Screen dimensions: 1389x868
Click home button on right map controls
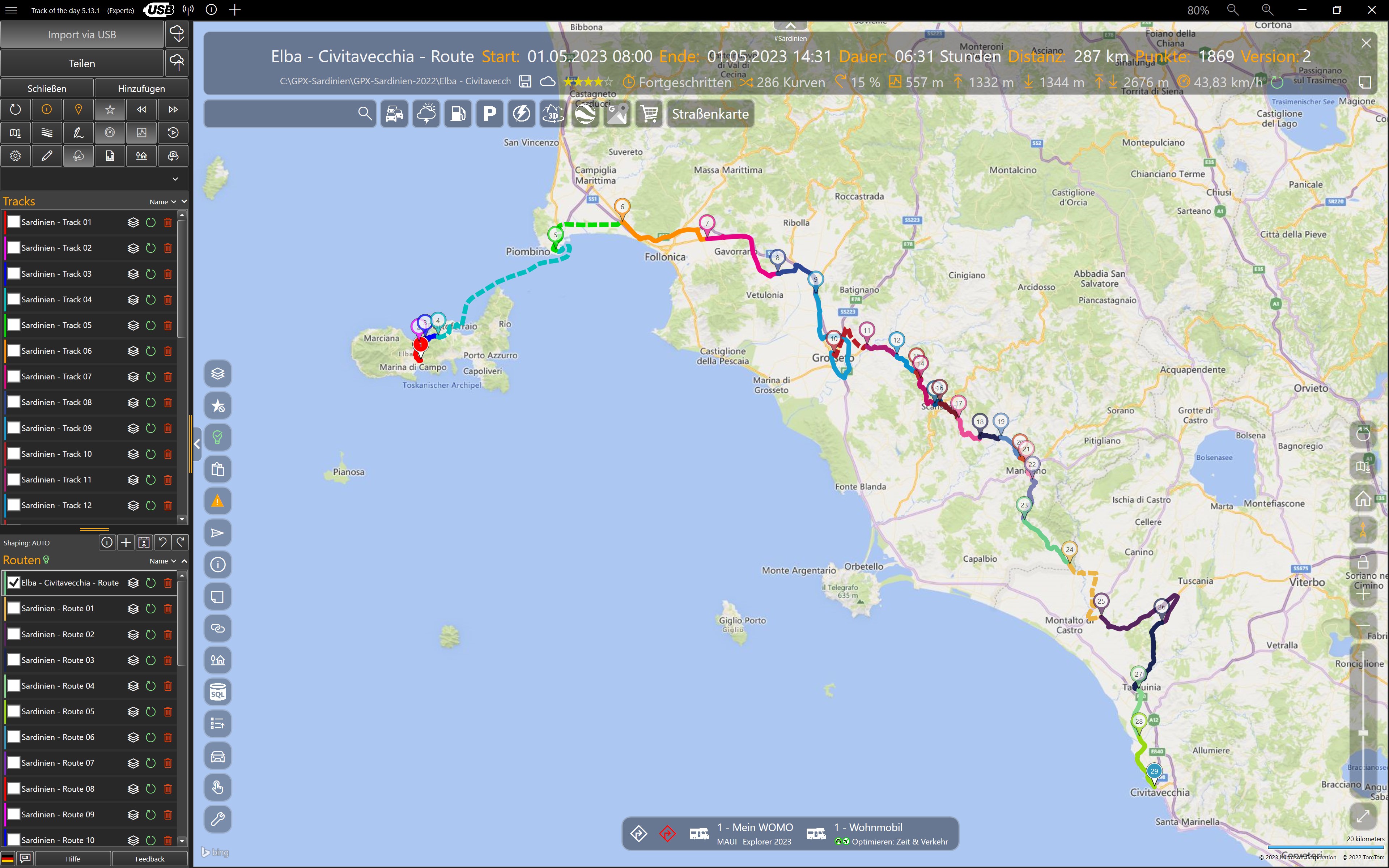coord(1363,498)
